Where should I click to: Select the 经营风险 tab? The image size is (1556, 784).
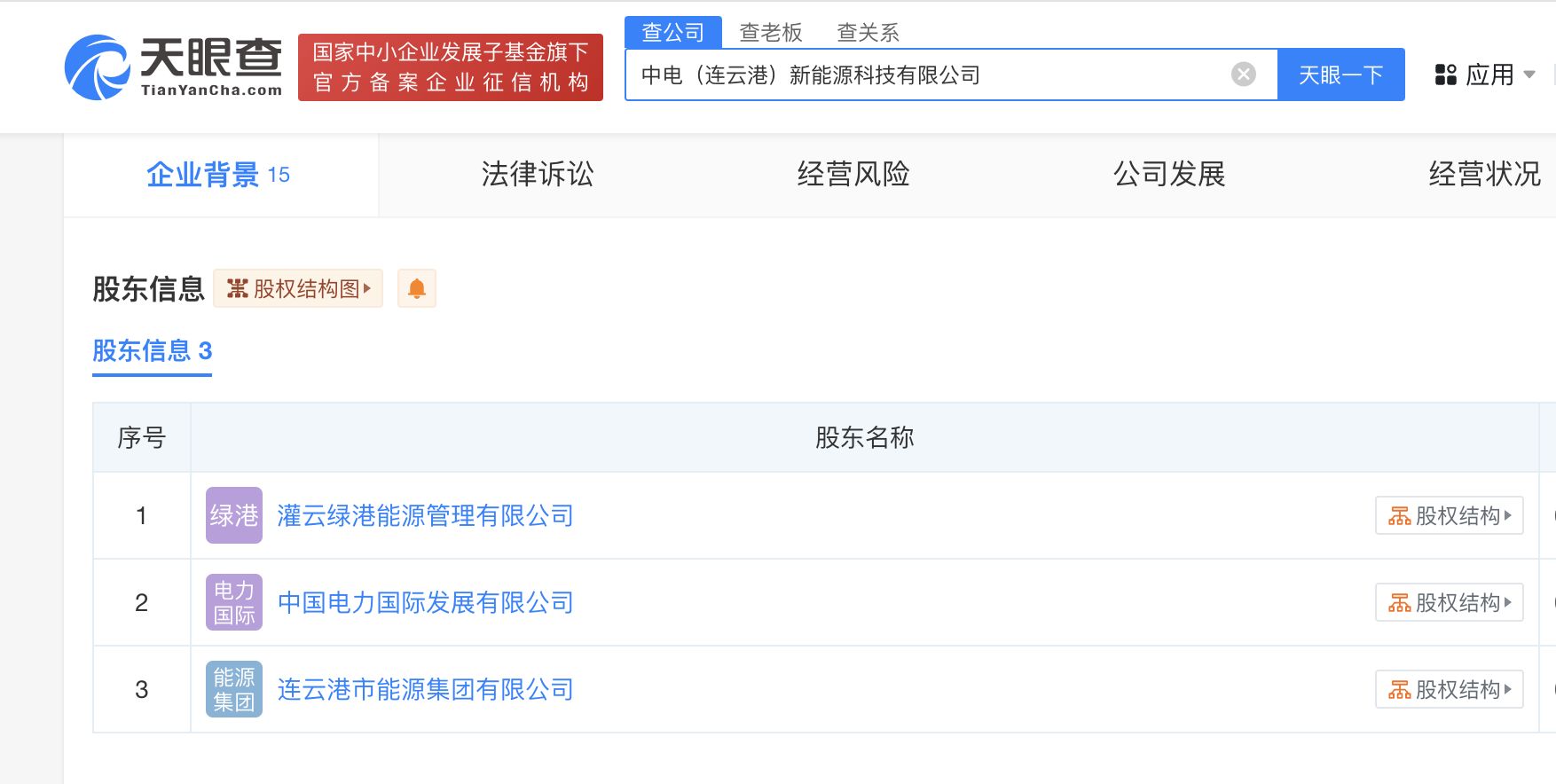point(853,175)
